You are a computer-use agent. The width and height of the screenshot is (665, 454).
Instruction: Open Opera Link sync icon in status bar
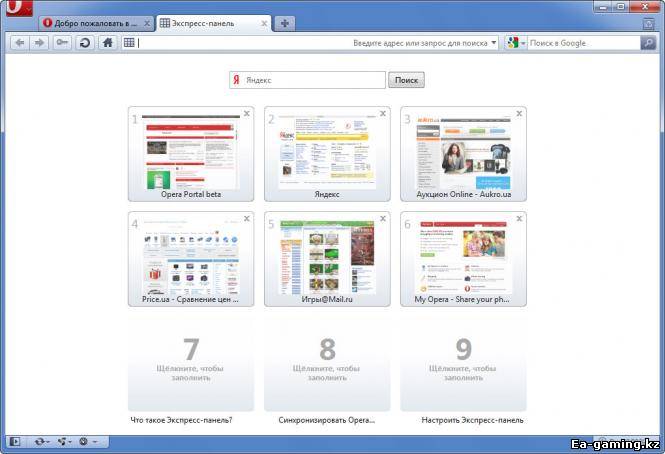pos(39,442)
